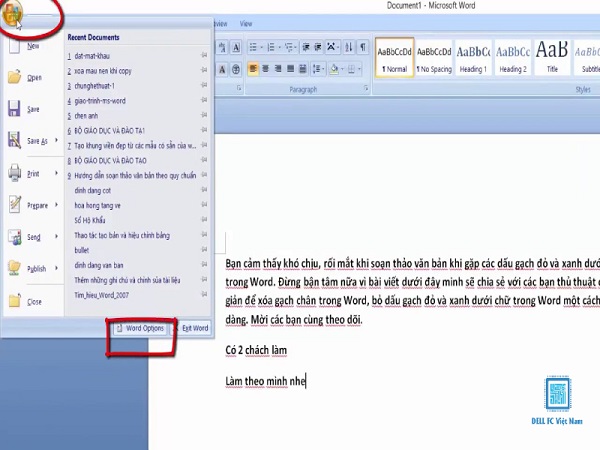The width and height of the screenshot is (600, 450).
Task: Click the sort A-Z icon
Action: click(349, 47)
